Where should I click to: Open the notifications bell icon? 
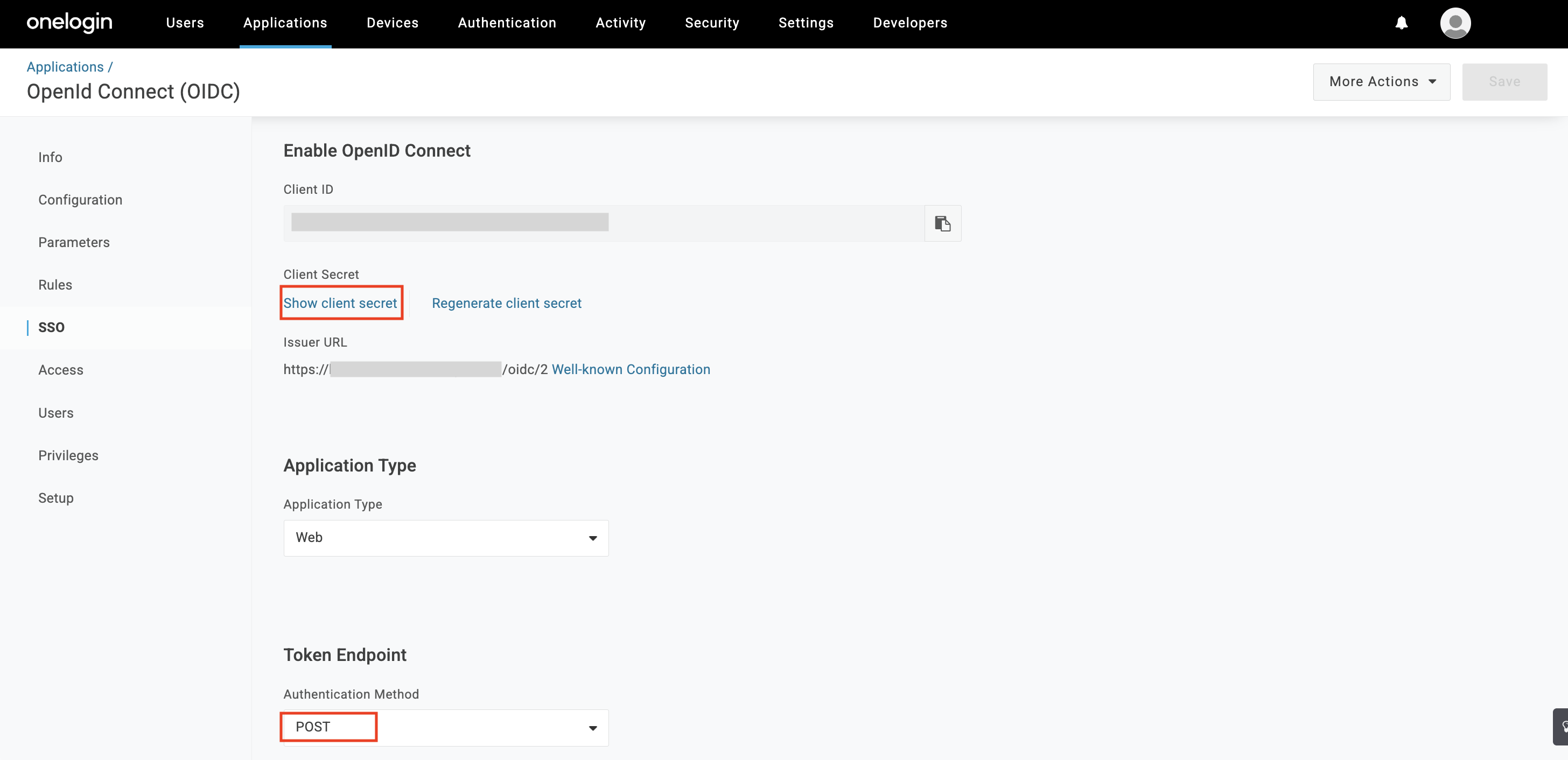[x=1401, y=23]
